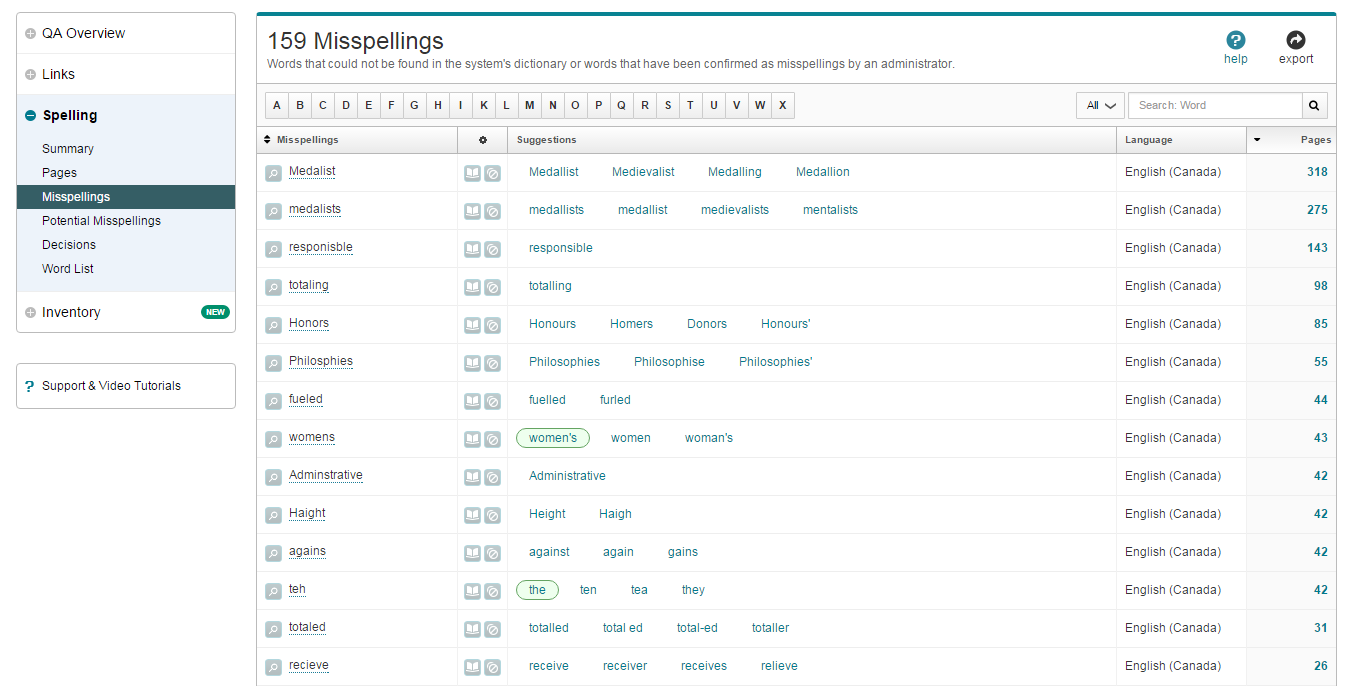This screenshot has height=686, width=1351.
Task: Click the export icon
Action: (1295, 40)
